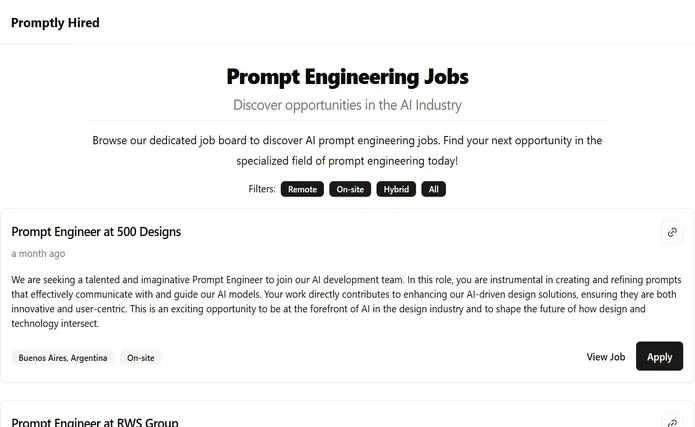Click the Filters label
The height and width of the screenshot is (427, 695).
click(x=262, y=189)
